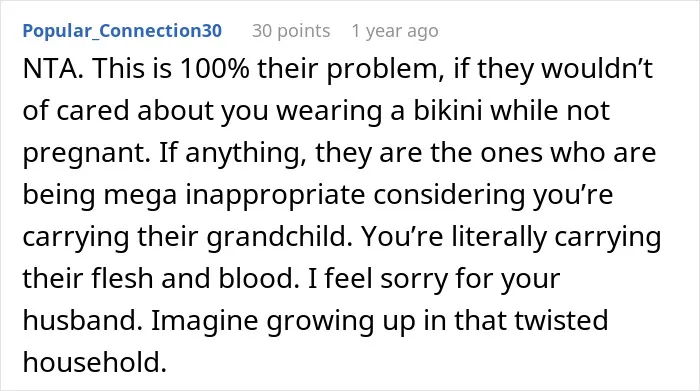Click the 100% text in the comment
Viewport: 700px width, 391px height.
pos(214,69)
